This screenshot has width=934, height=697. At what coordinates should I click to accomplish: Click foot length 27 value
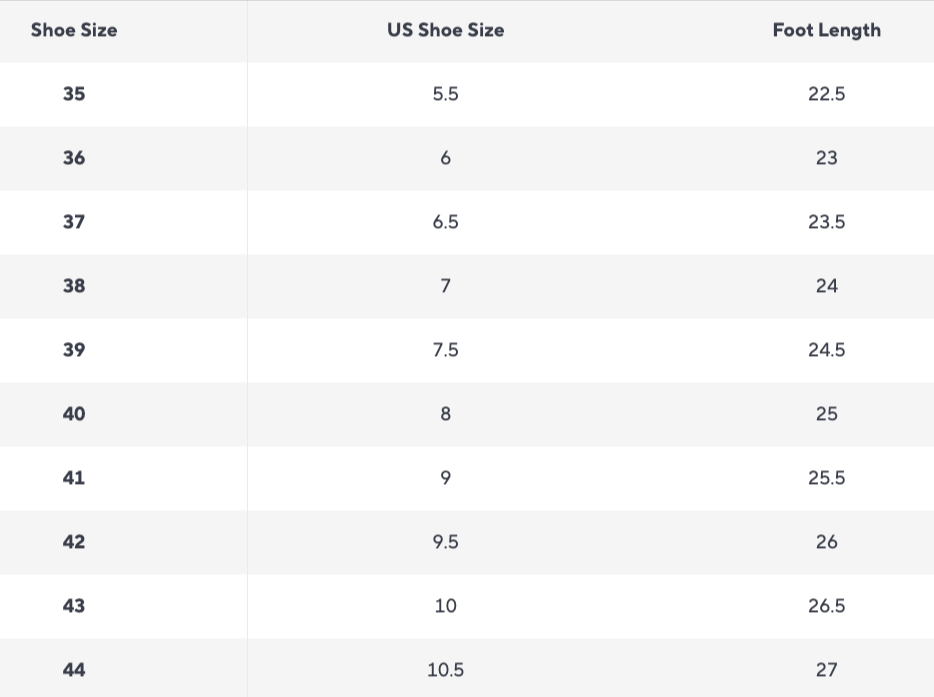(826, 670)
